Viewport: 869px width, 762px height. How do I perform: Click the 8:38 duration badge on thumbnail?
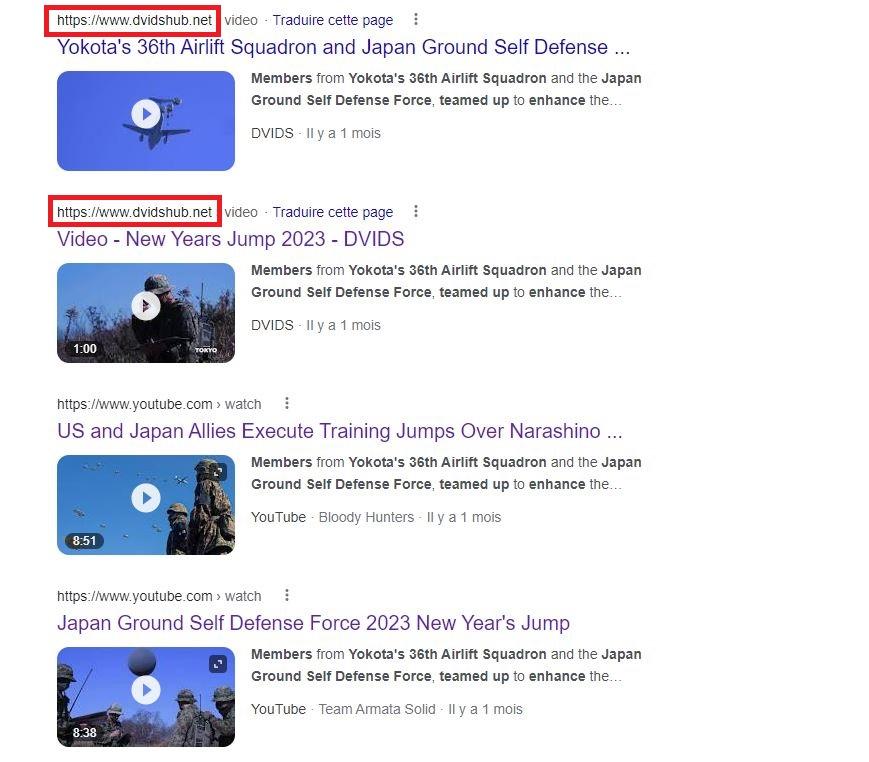[x=84, y=733]
